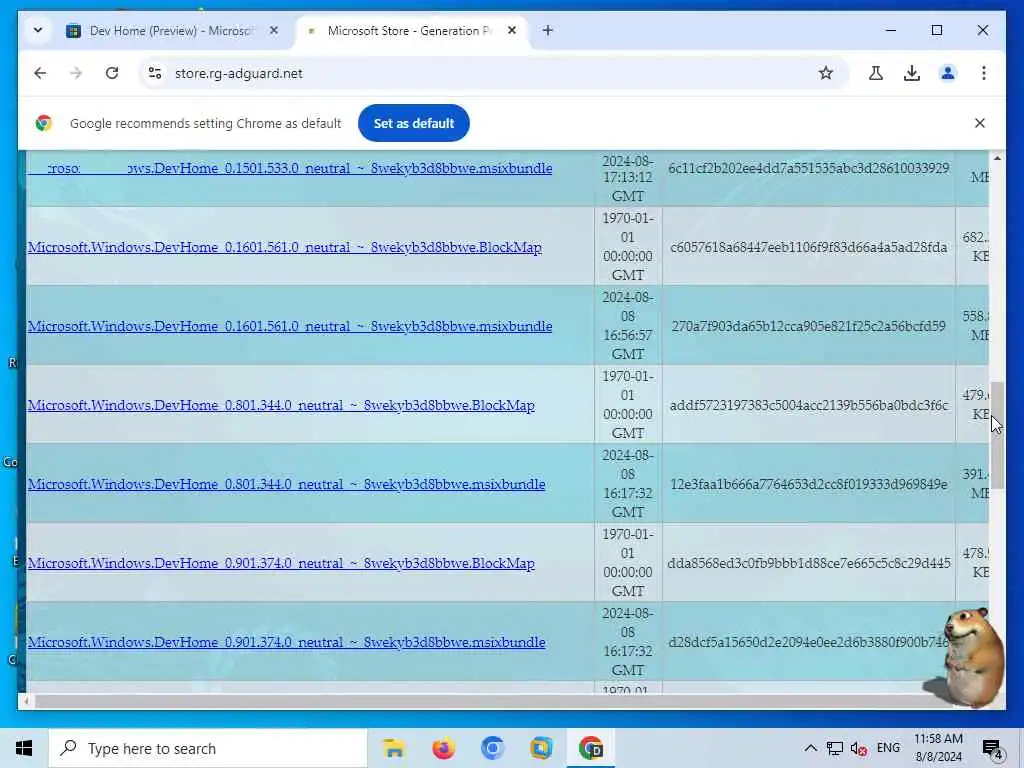Open Chrome three-dot menu

pyautogui.click(x=984, y=73)
